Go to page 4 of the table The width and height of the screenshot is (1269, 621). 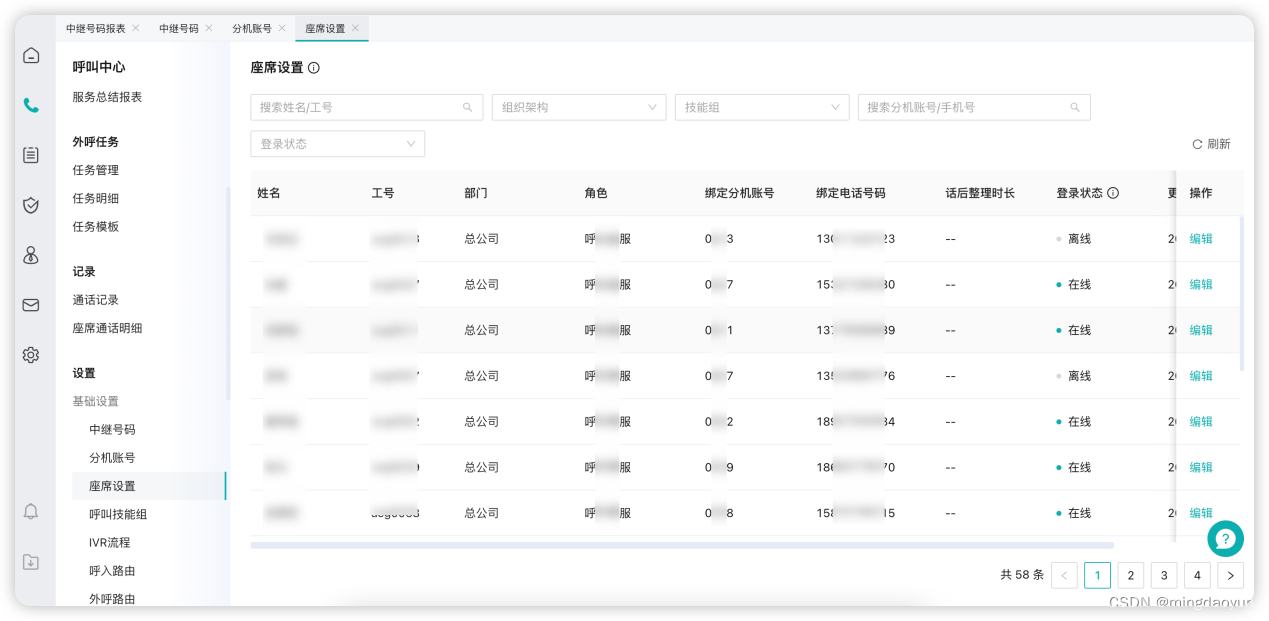pyautogui.click(x=1197, y=575)
